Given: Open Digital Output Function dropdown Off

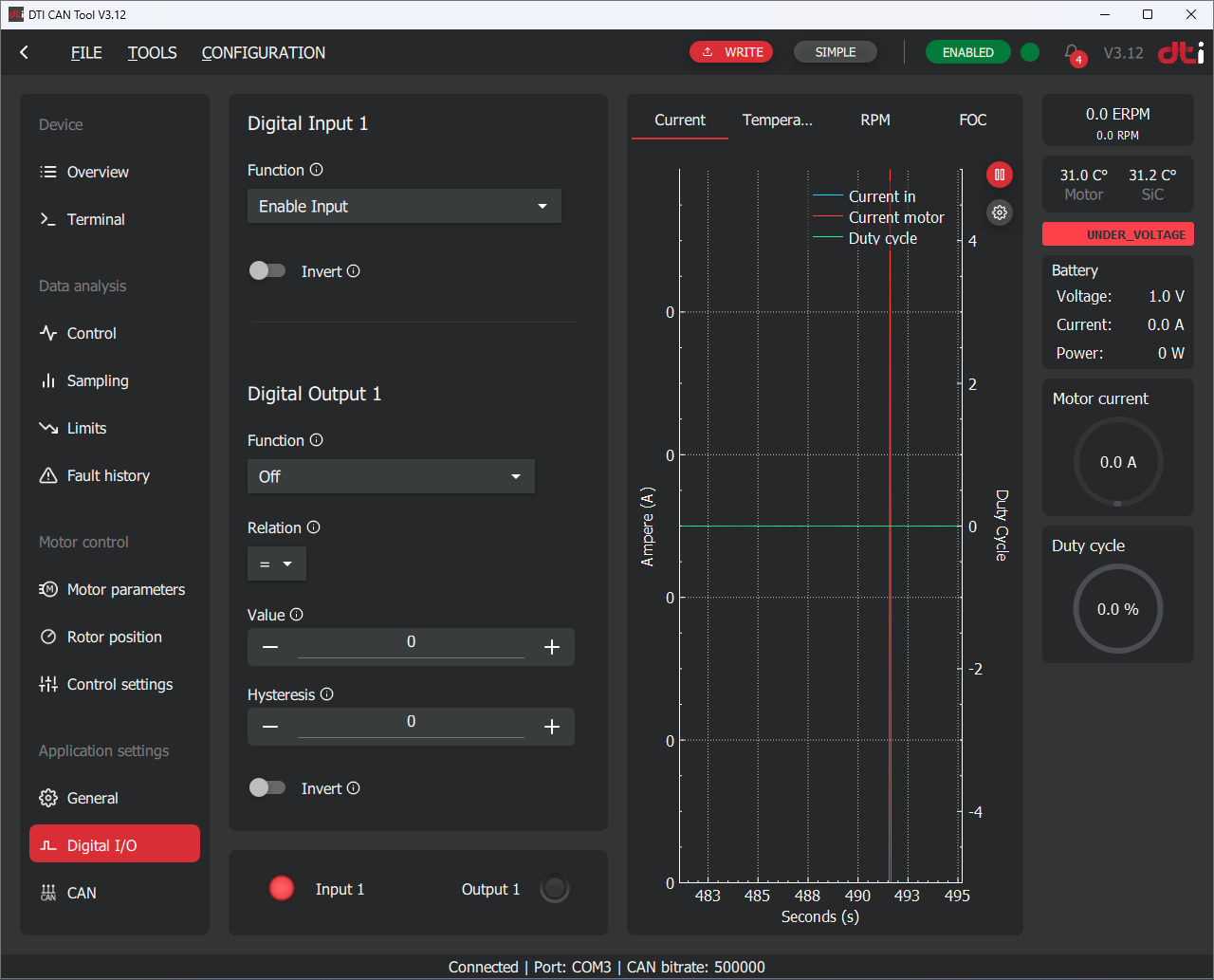Looking at the screenshot, I should (391, 476).
